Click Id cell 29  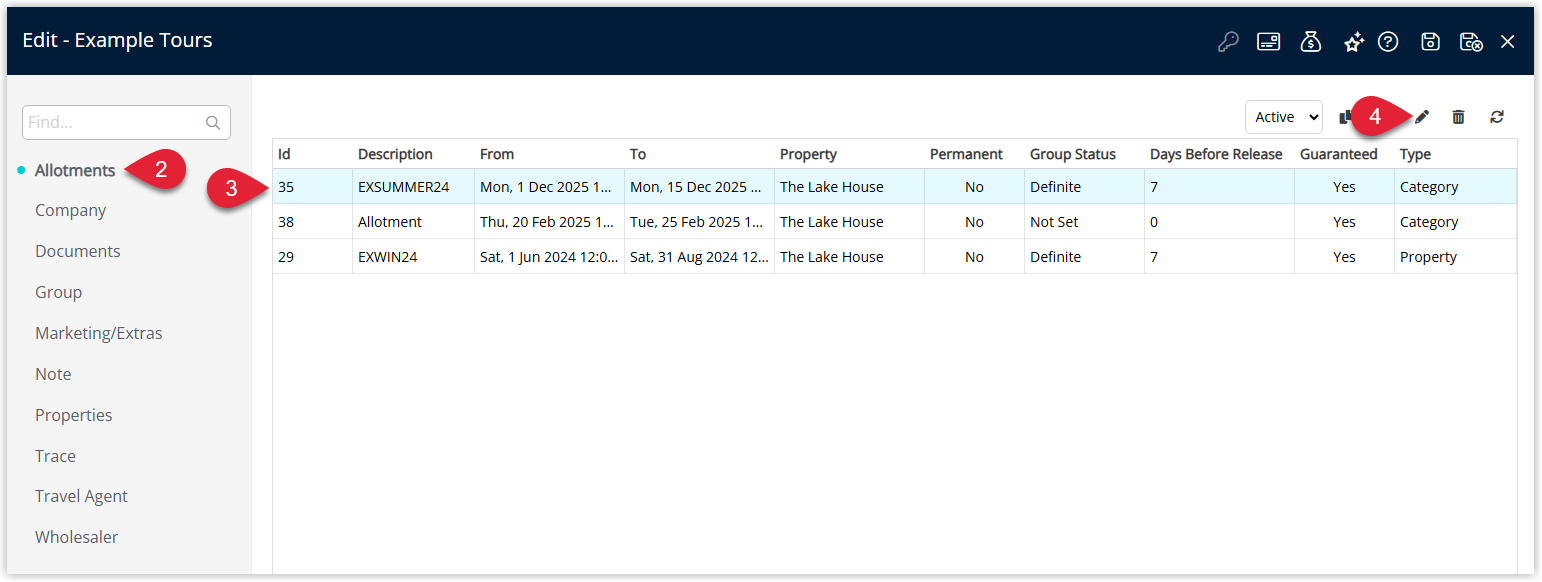click(x=312, y=257)
